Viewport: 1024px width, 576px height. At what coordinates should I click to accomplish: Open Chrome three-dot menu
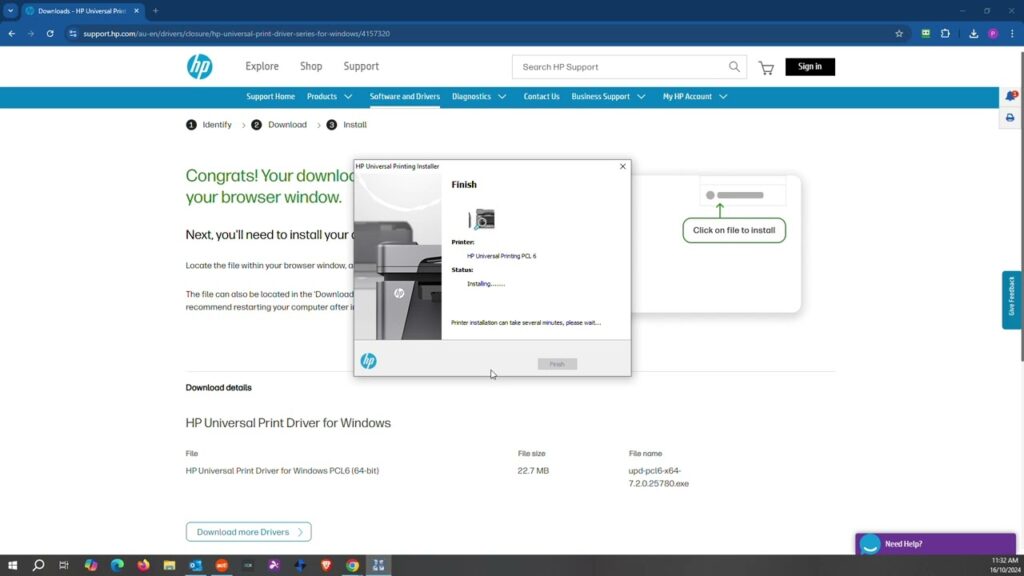tap(1012, 33)
